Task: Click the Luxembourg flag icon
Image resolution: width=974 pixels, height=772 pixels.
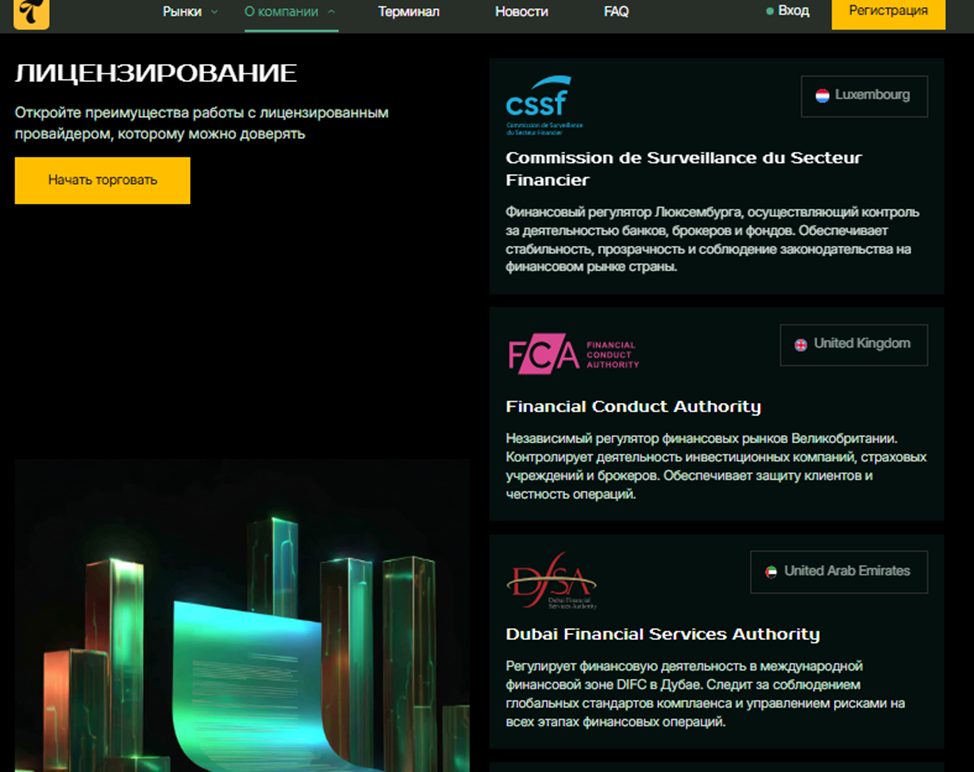Action: (822, 96)
